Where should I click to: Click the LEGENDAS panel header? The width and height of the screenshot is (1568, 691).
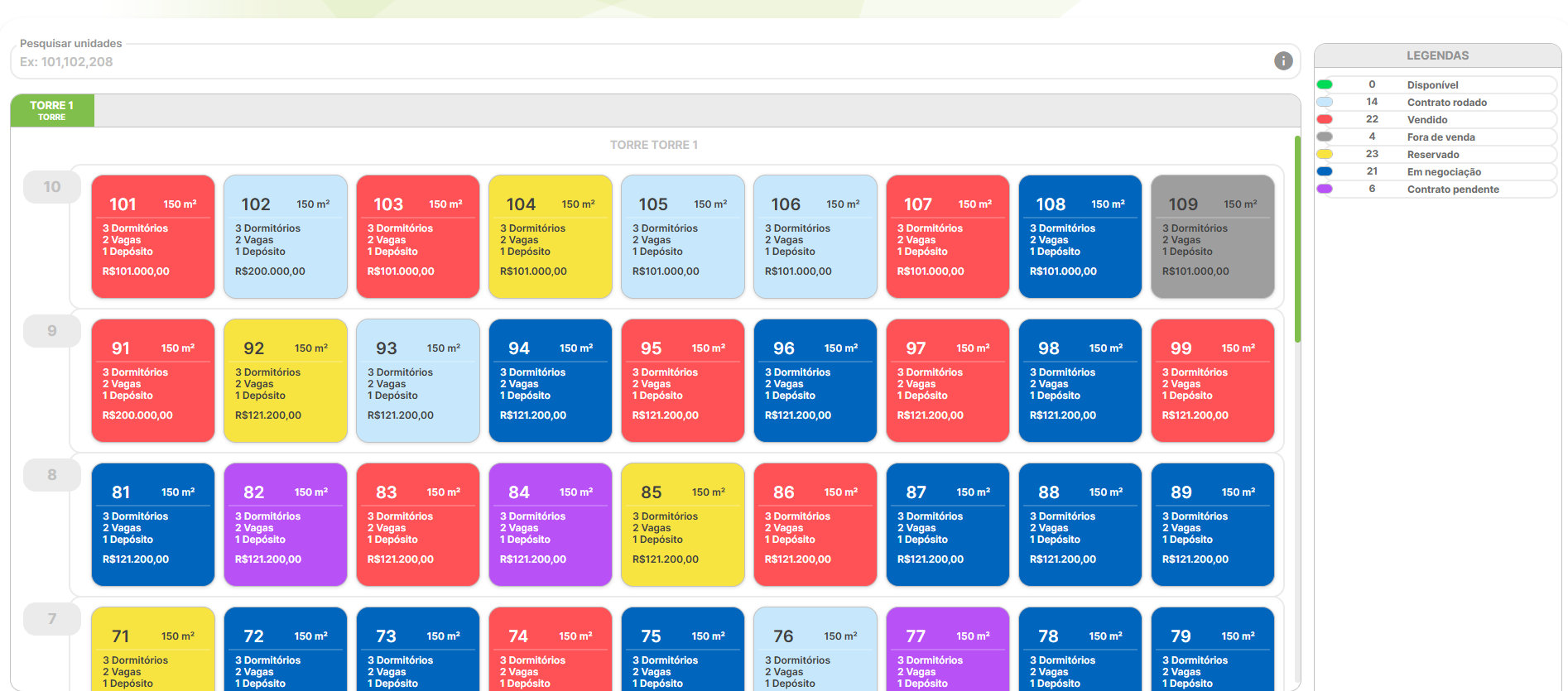point(1437,55)
